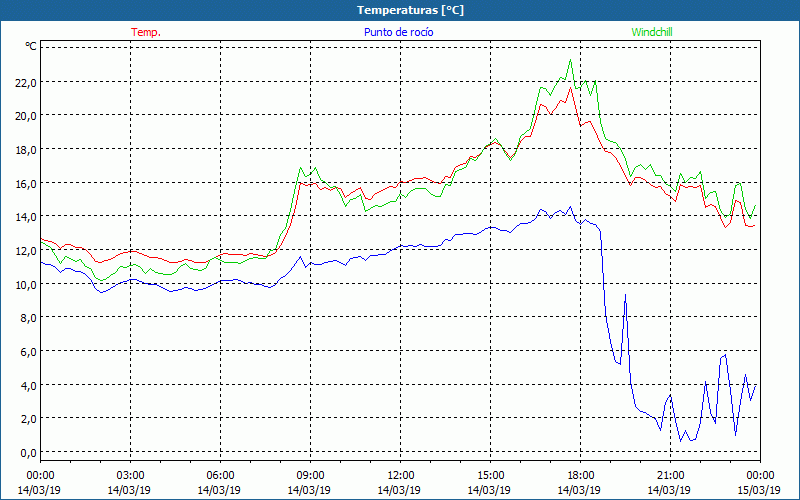800x500 pixels.
Task: Click the blue dew point spike near 19:30
Action: pyautogui.click(x=625, y=295)
